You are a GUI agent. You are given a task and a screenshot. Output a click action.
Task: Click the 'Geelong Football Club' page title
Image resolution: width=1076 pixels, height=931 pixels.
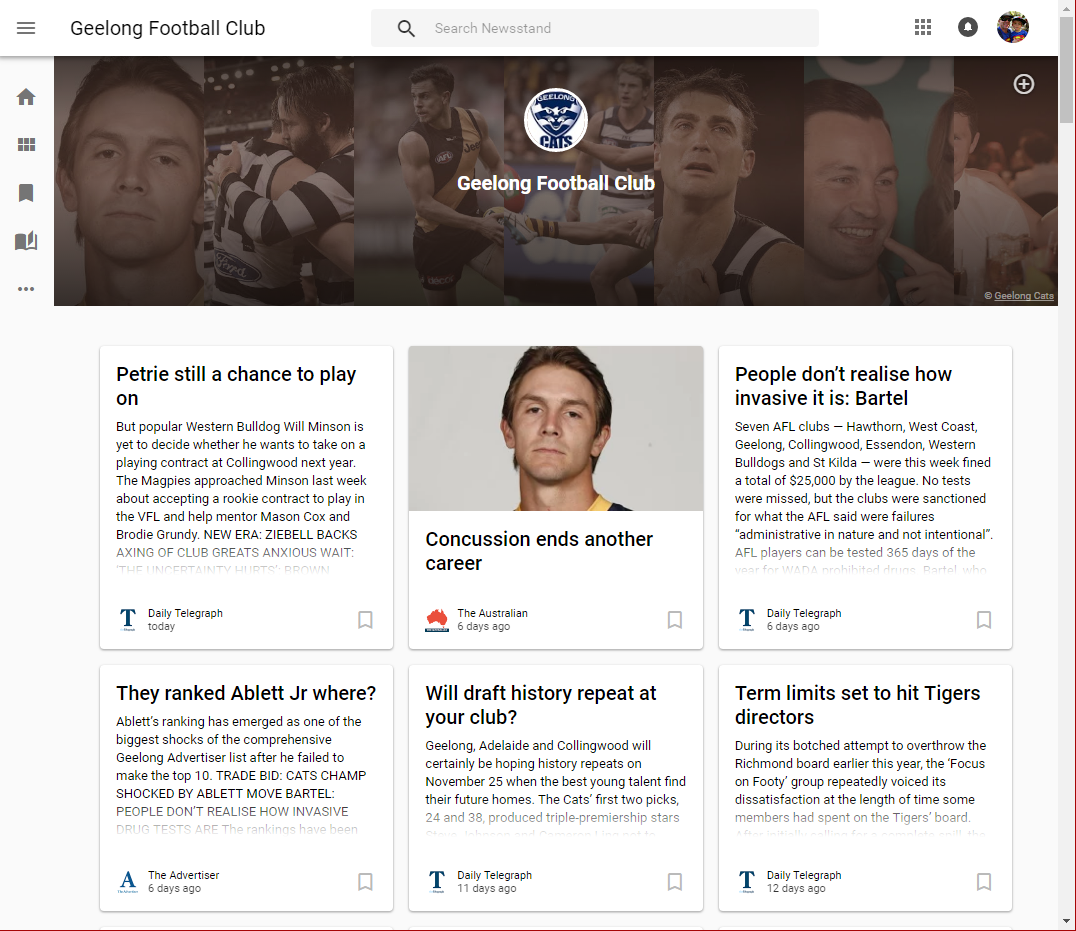coord(167,28)
